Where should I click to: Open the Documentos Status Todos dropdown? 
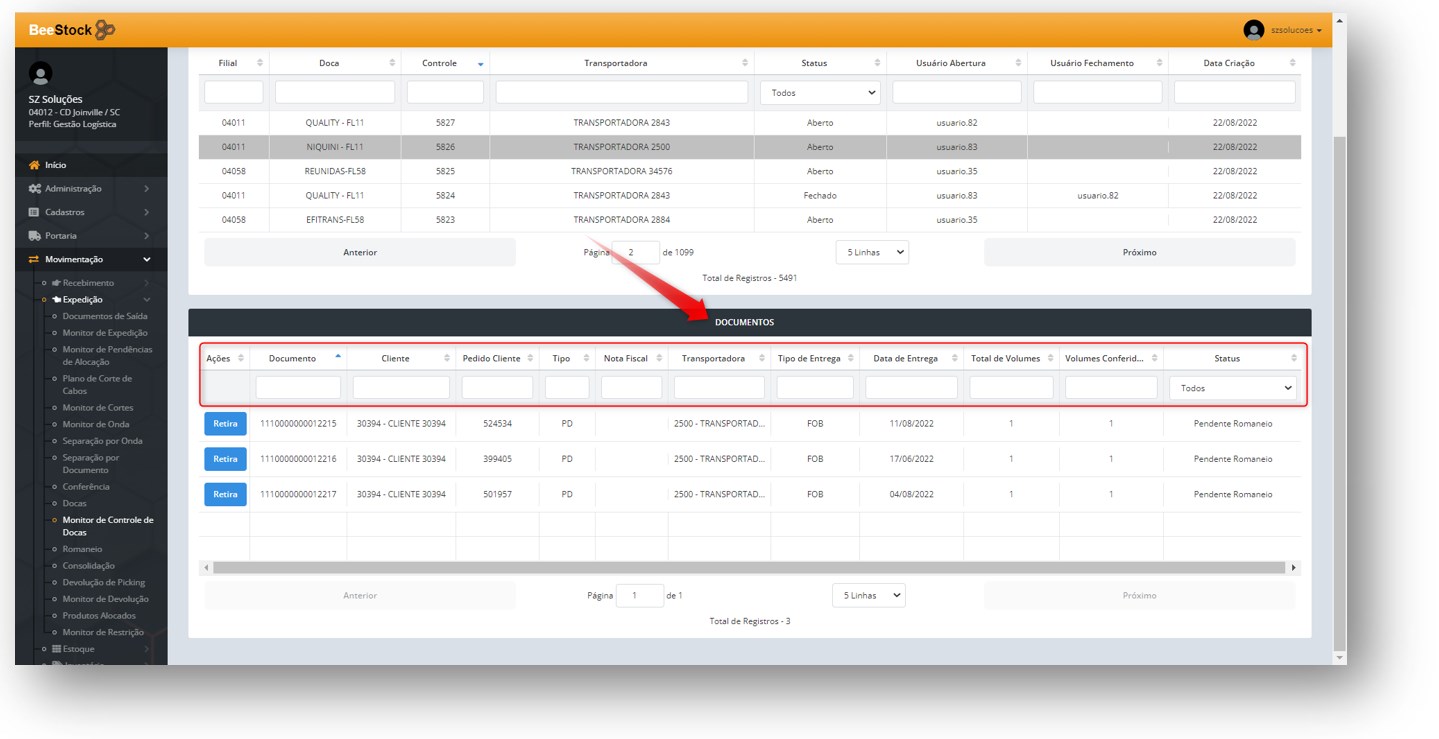[x=1235, y=388]
